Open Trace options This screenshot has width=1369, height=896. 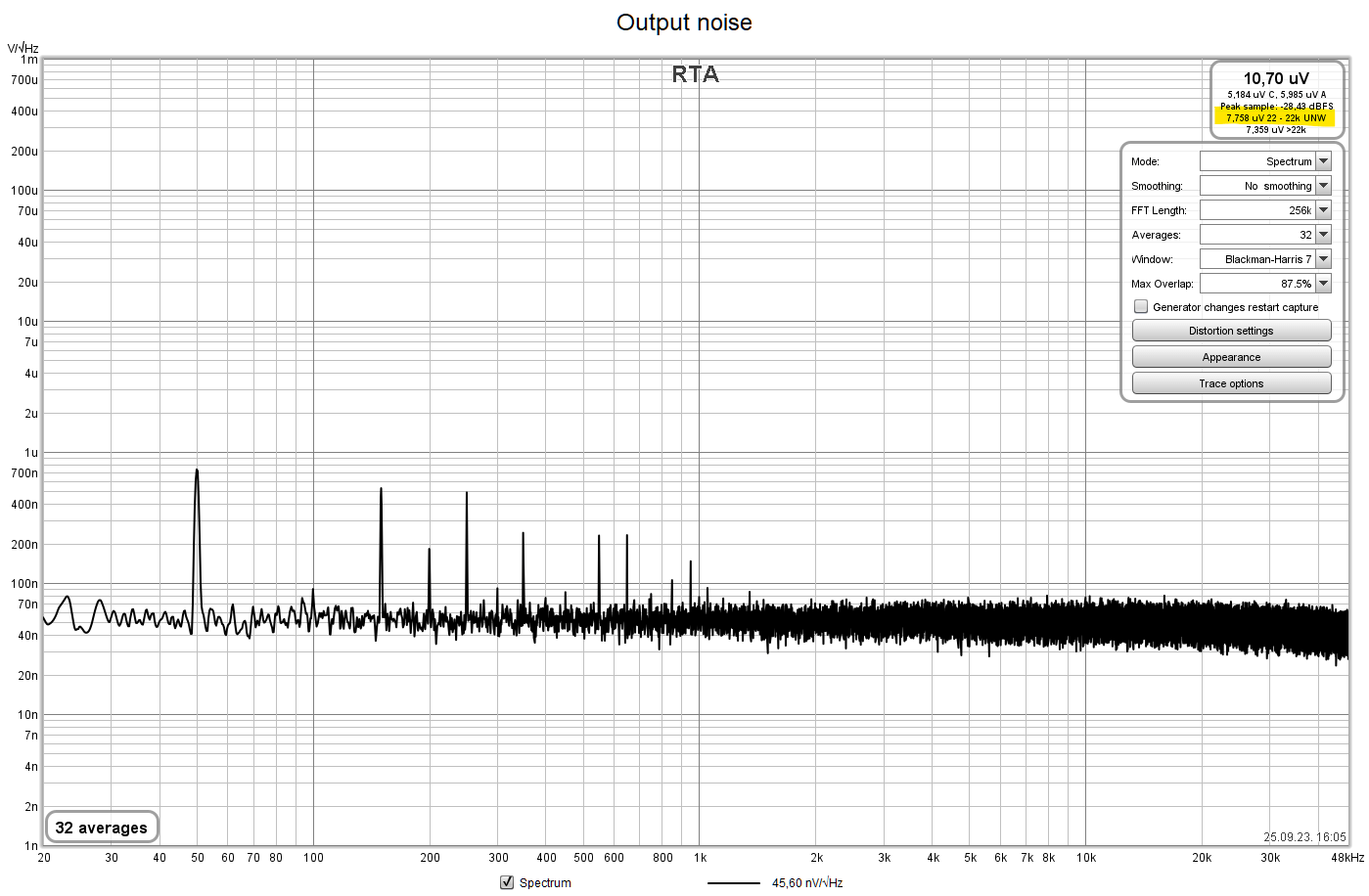[x=1231, y=383]
